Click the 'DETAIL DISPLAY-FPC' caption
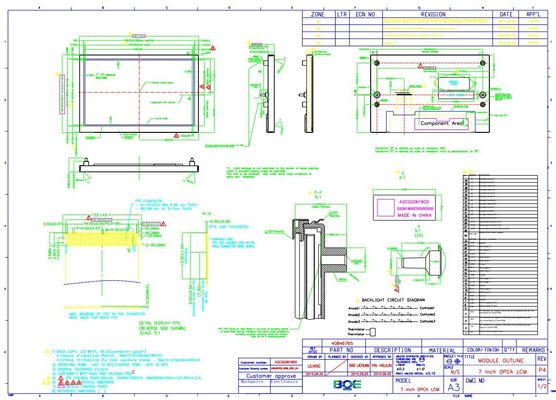Screen dimensions: 556x400 tap(160, 323)
